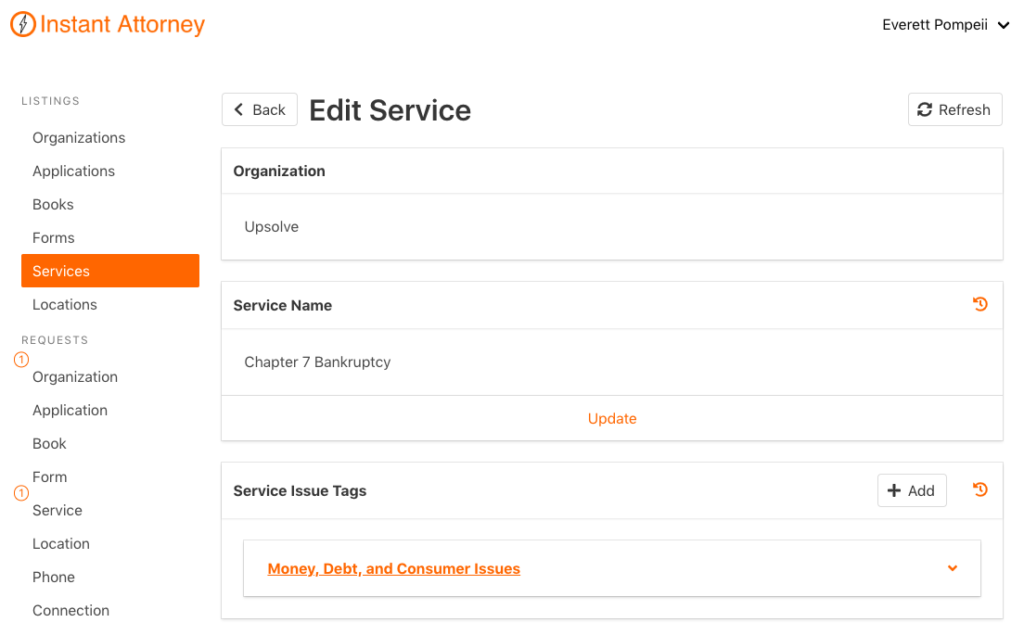Click the history icon beside Service Name
Screen dimensions: 1024x635
(x=980, y=304)
